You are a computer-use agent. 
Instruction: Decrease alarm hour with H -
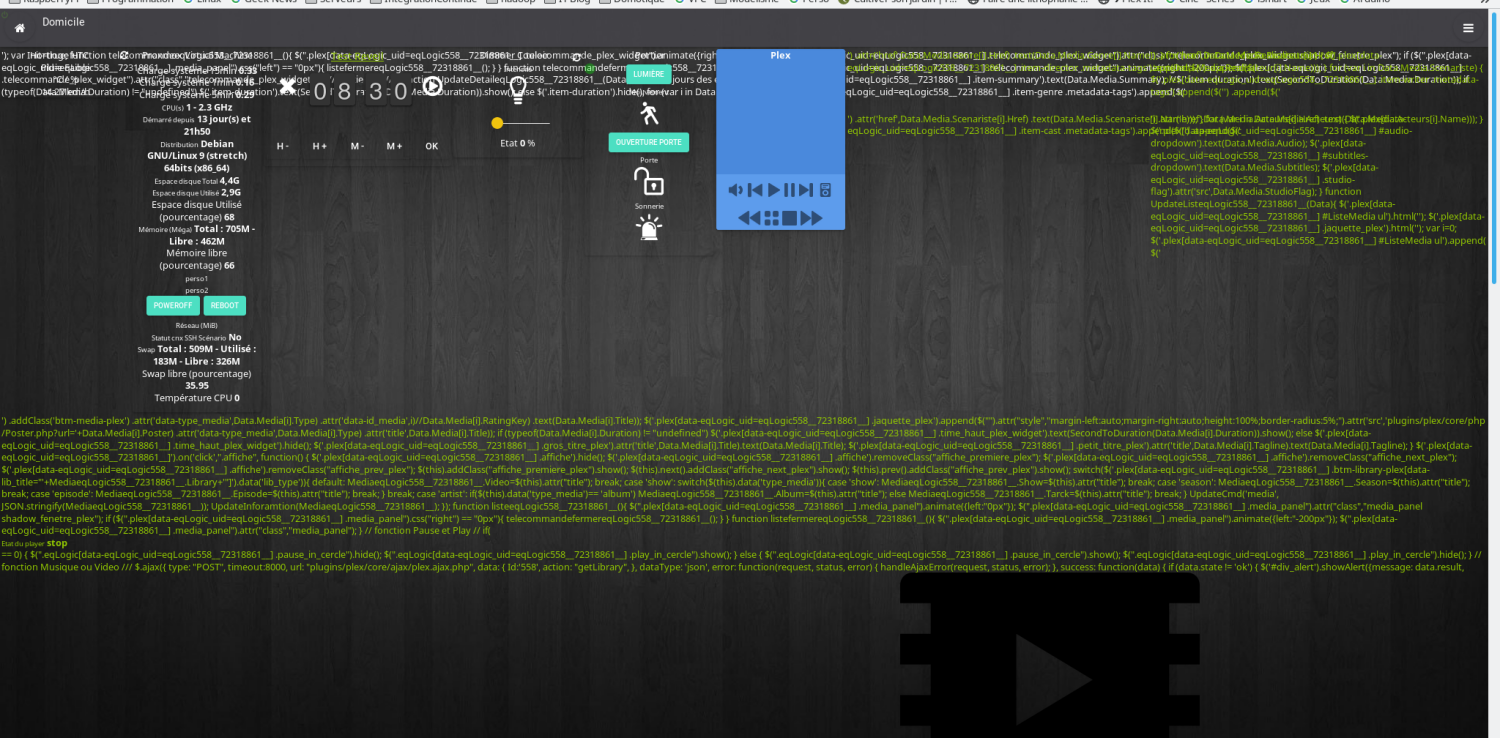[x=283, y=146]
